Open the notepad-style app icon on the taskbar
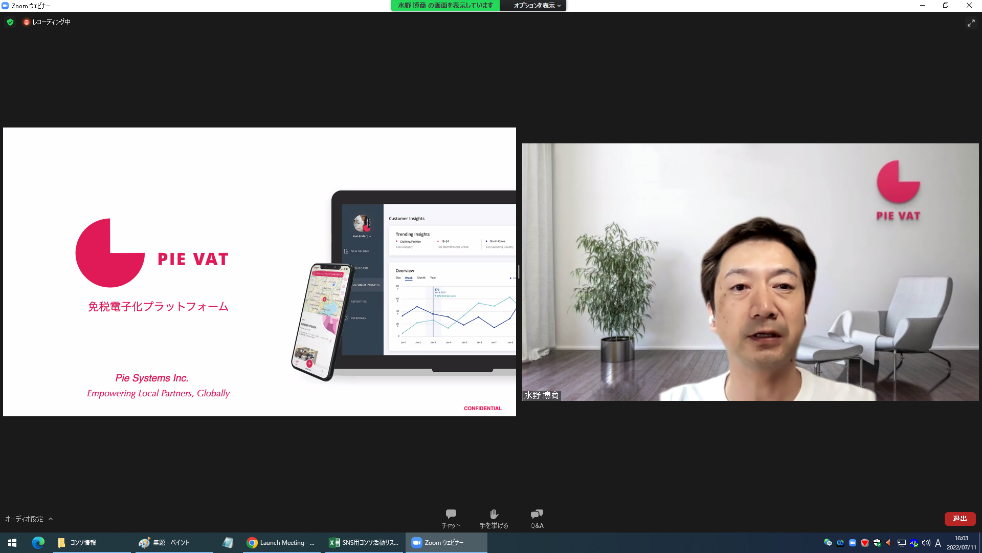Screen dimensions: 982x553 pos(227,542)
